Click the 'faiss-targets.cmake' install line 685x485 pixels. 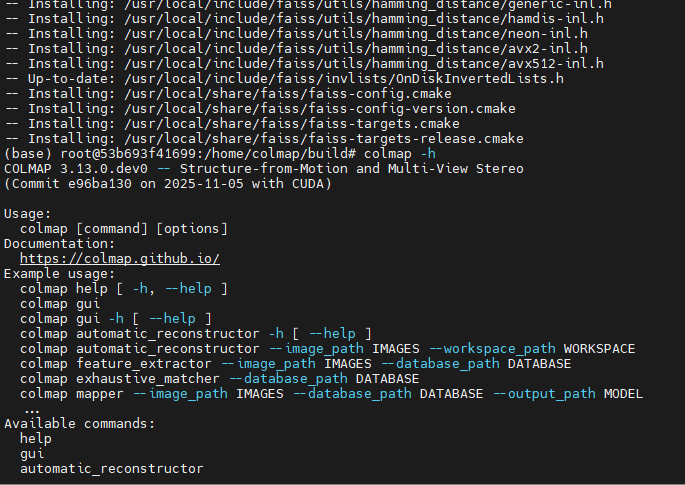point(232,124)
